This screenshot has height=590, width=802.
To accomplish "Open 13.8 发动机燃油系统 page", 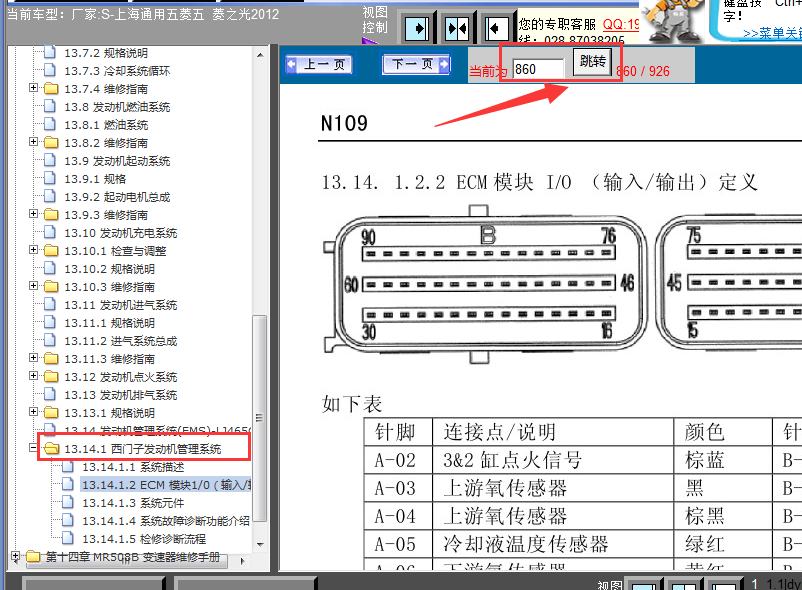I will point(117,107).
